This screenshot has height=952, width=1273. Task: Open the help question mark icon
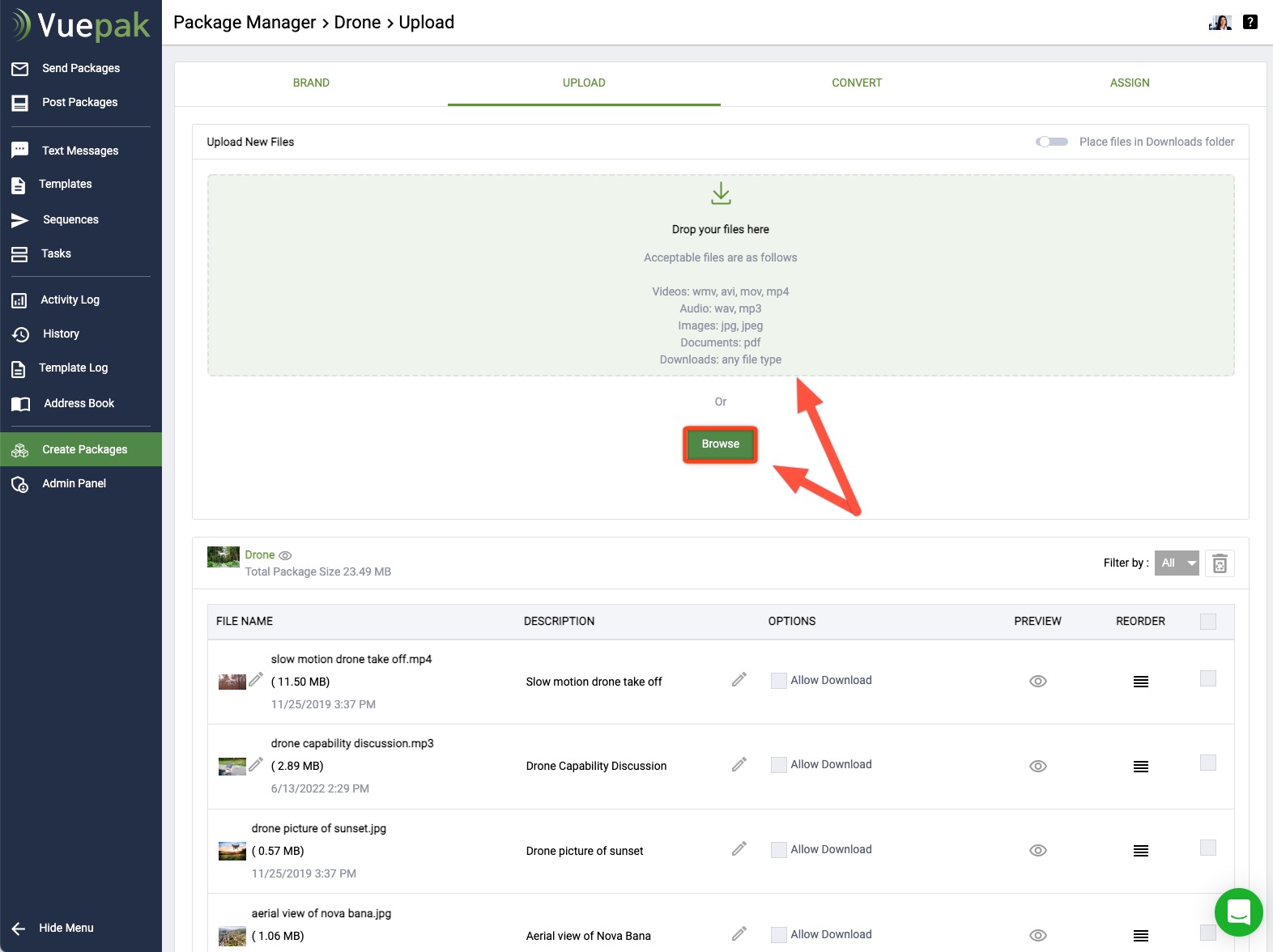pyautogui.click(x=1250, y=23)
